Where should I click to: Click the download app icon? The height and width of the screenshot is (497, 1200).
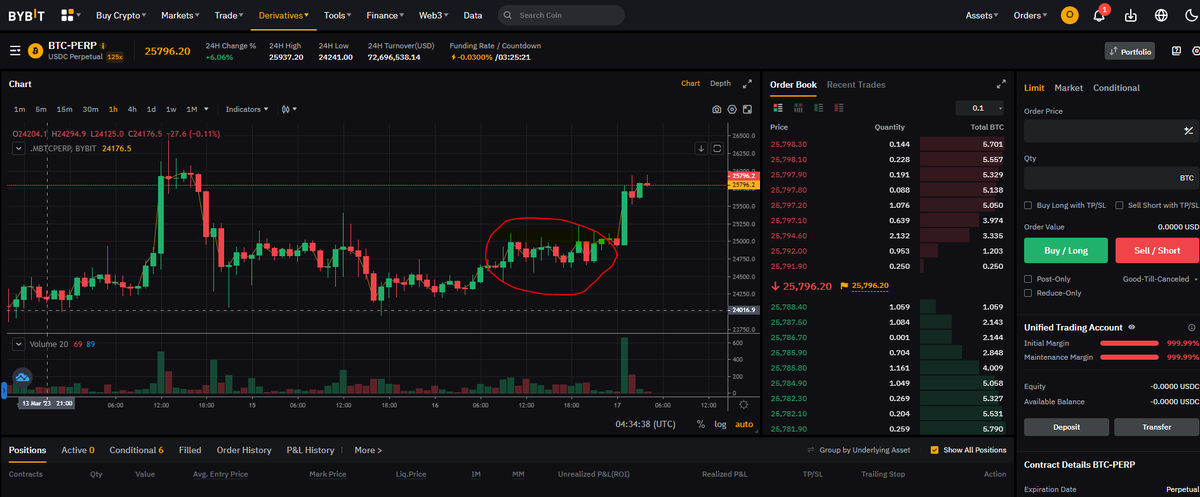[x=1131, y=16]
